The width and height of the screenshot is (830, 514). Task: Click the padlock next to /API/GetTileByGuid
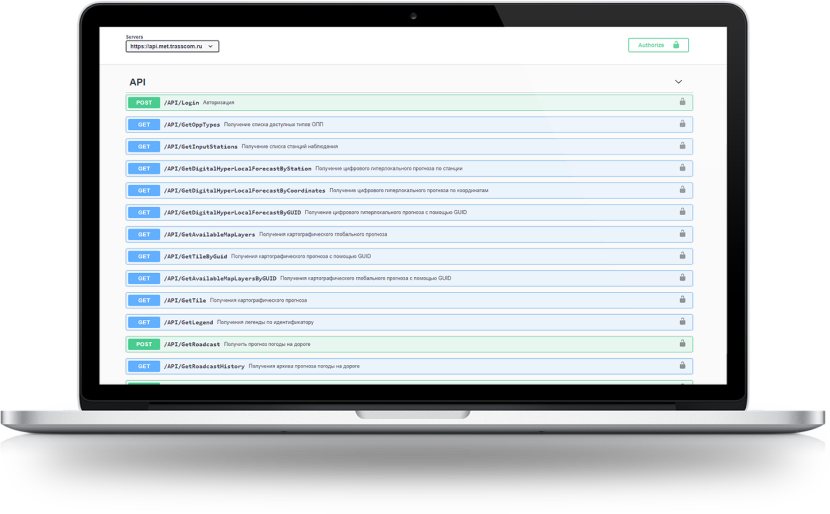click(x=682, y=256)
